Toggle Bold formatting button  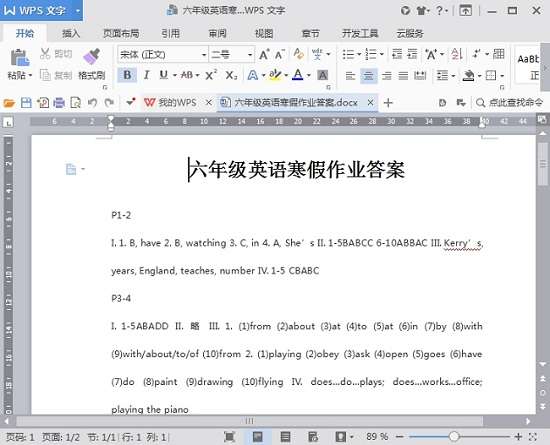click(127, 75)
